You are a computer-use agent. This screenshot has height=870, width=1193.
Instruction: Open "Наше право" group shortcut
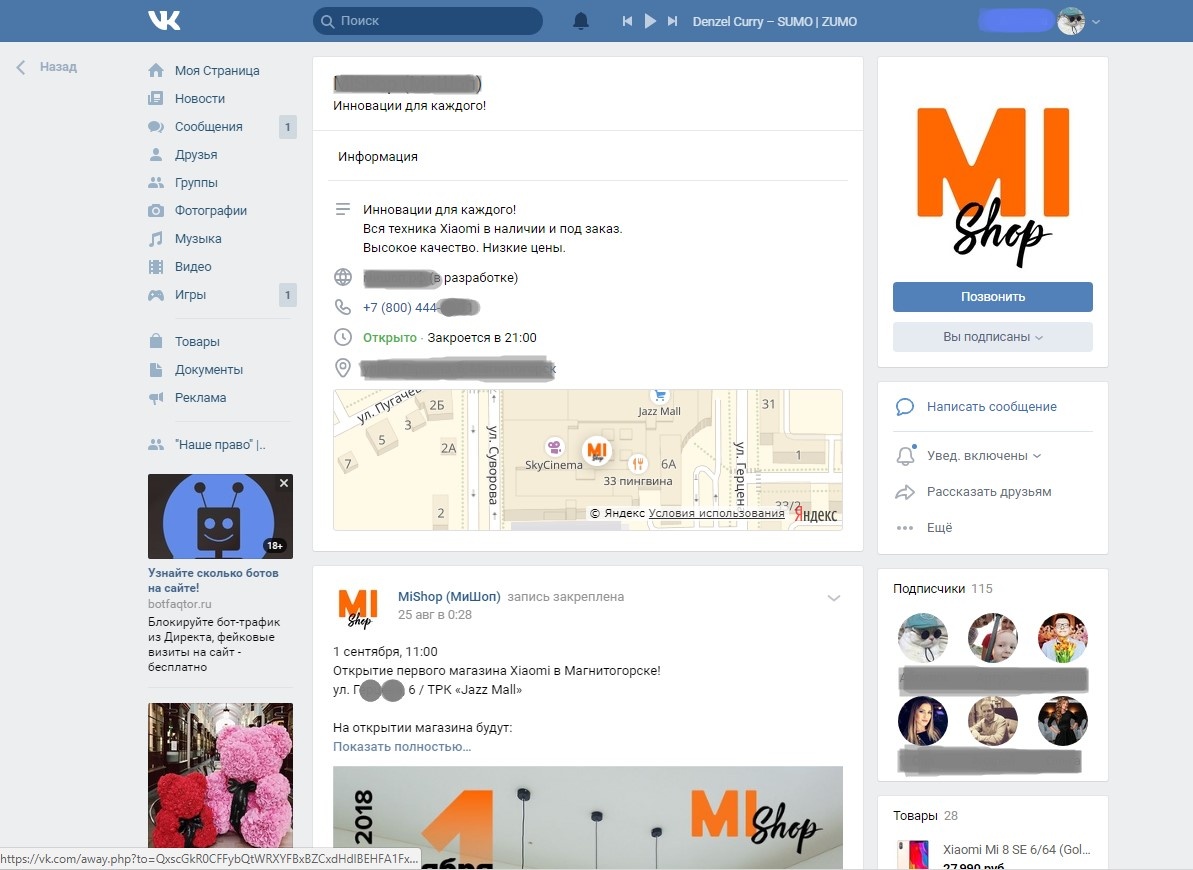pos(220,445)
